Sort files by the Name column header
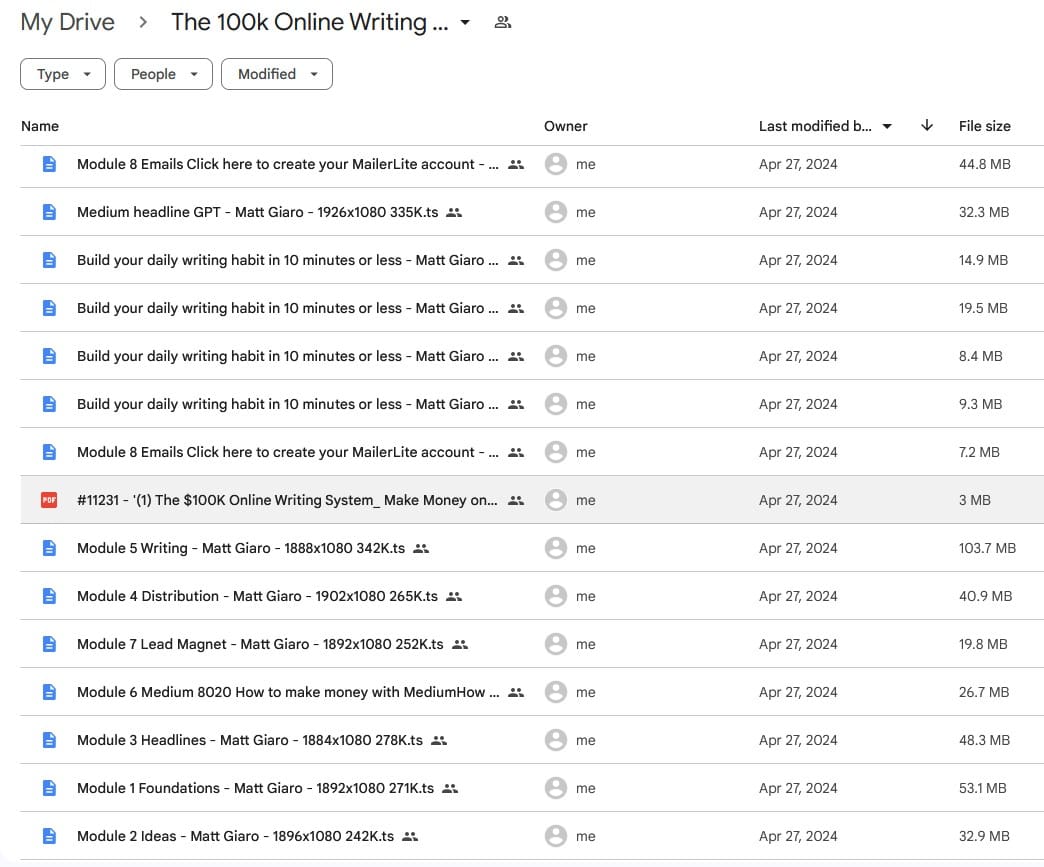Viewport: 1044px width, 867px height. coord(40,126)
